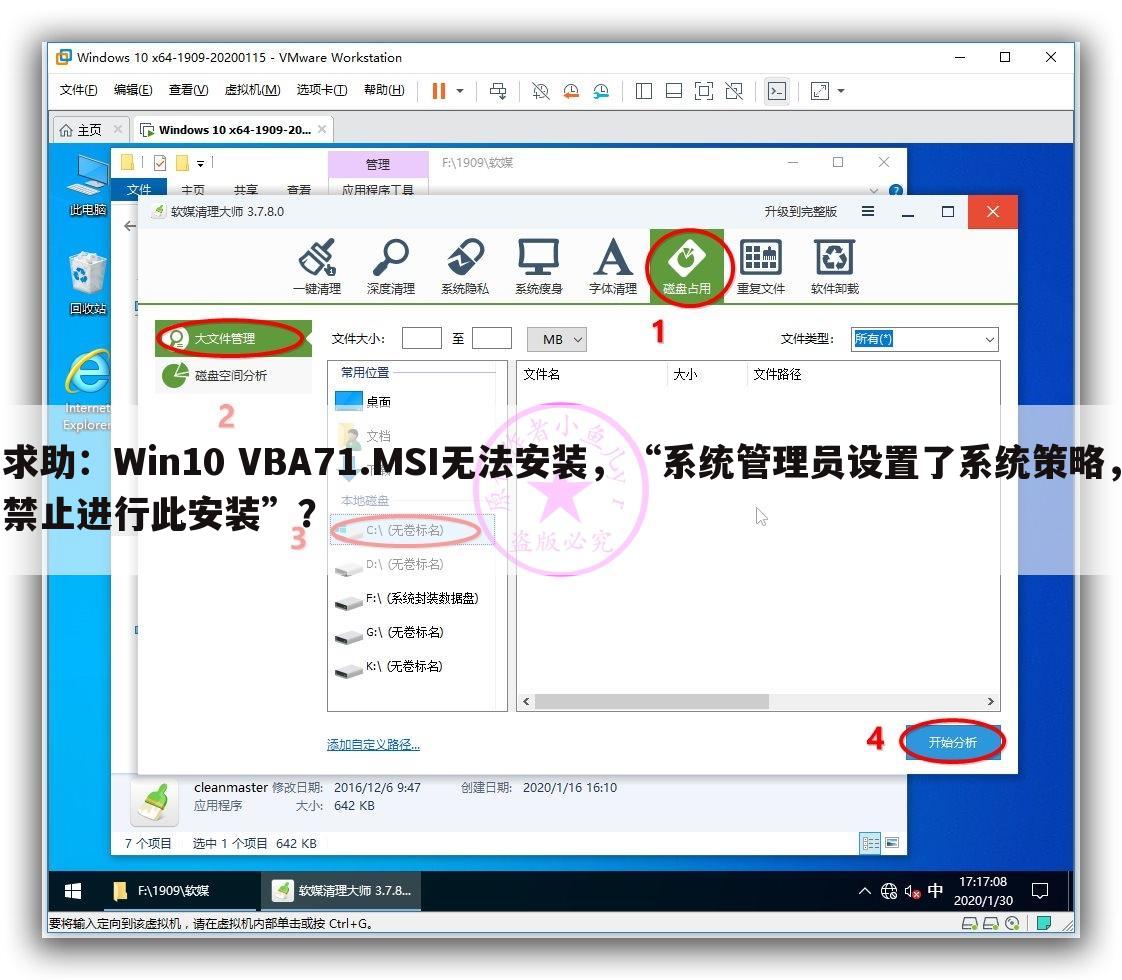Open the 系统隐私 privacy tool

coord(465,265)
